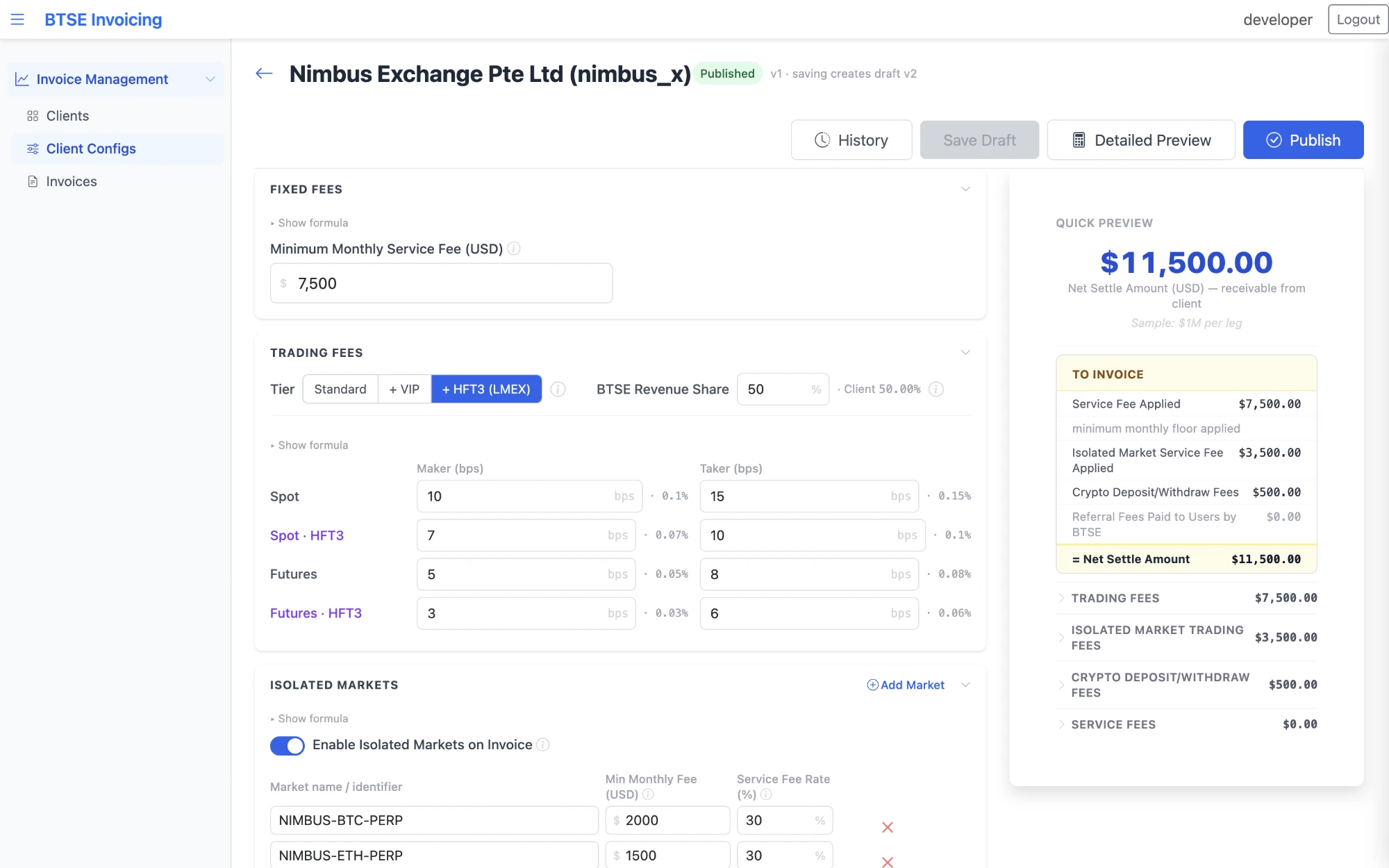Click the Save Draft button
This screenshot has width=1389, height=868.
(x=979, y=140)
